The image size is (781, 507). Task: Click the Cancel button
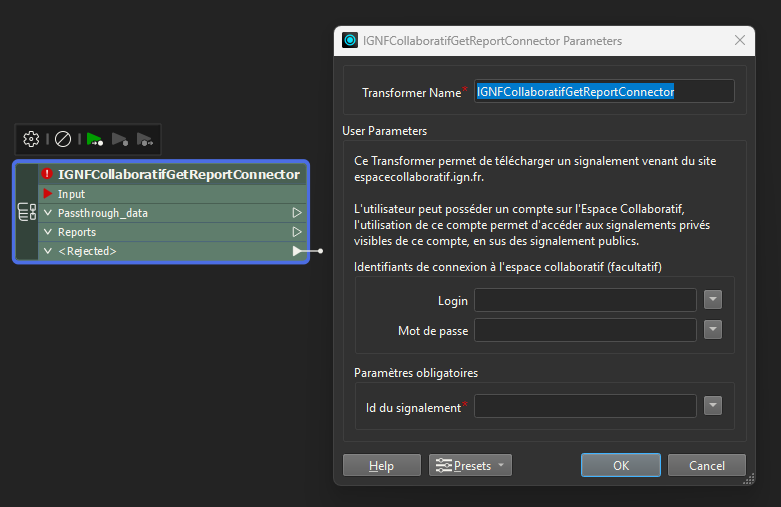click(707, 465)
